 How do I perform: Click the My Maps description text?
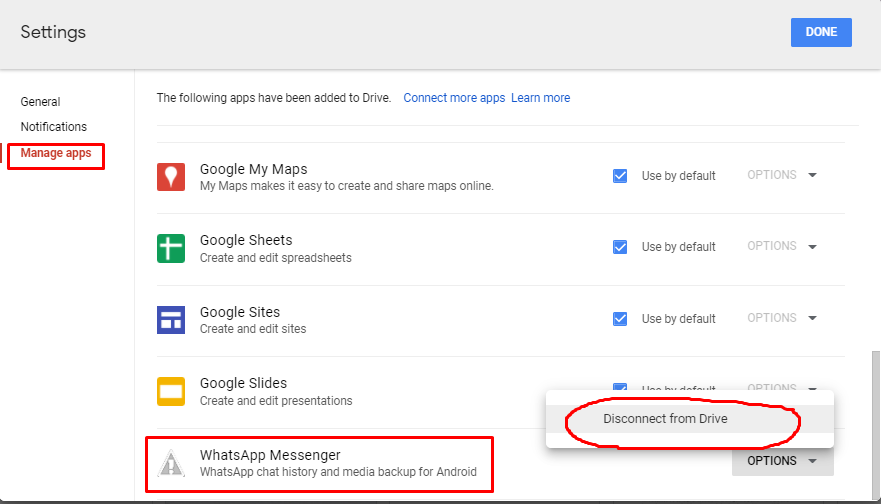[347, 186]
